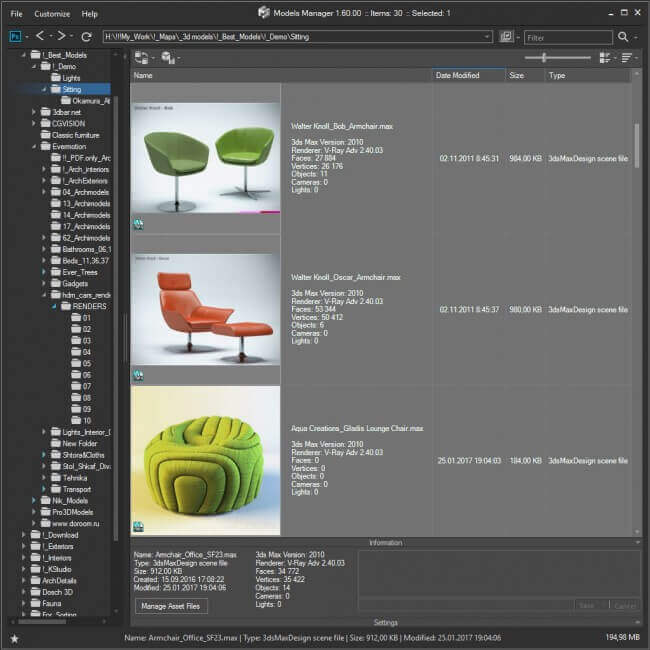Sort by the Date Modified column header

coord(468,75)
